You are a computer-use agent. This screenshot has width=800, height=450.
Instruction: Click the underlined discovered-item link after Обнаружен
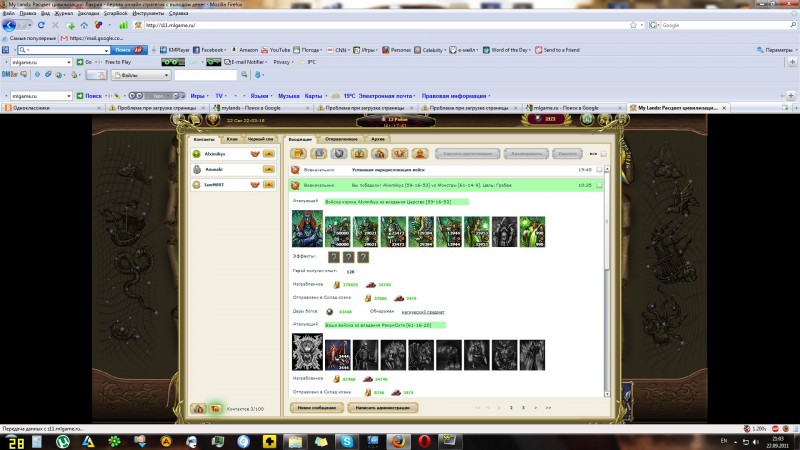click(423, 312)
